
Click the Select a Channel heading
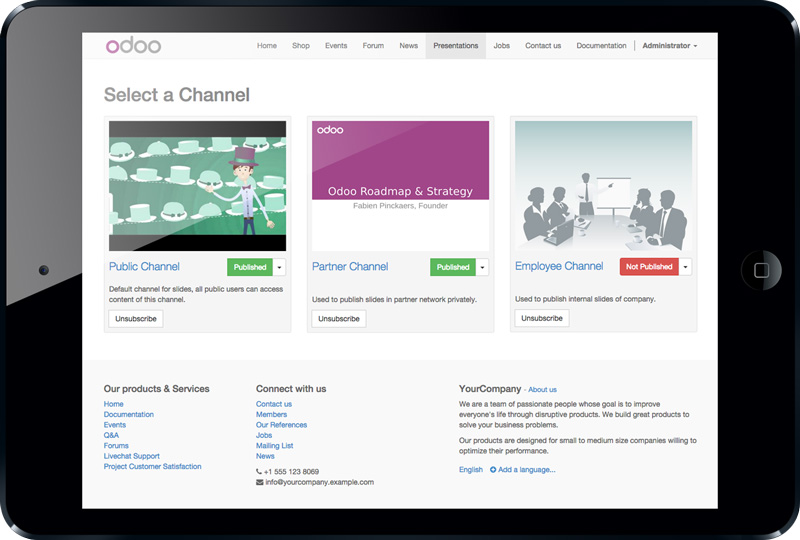[x=177, y=95]
